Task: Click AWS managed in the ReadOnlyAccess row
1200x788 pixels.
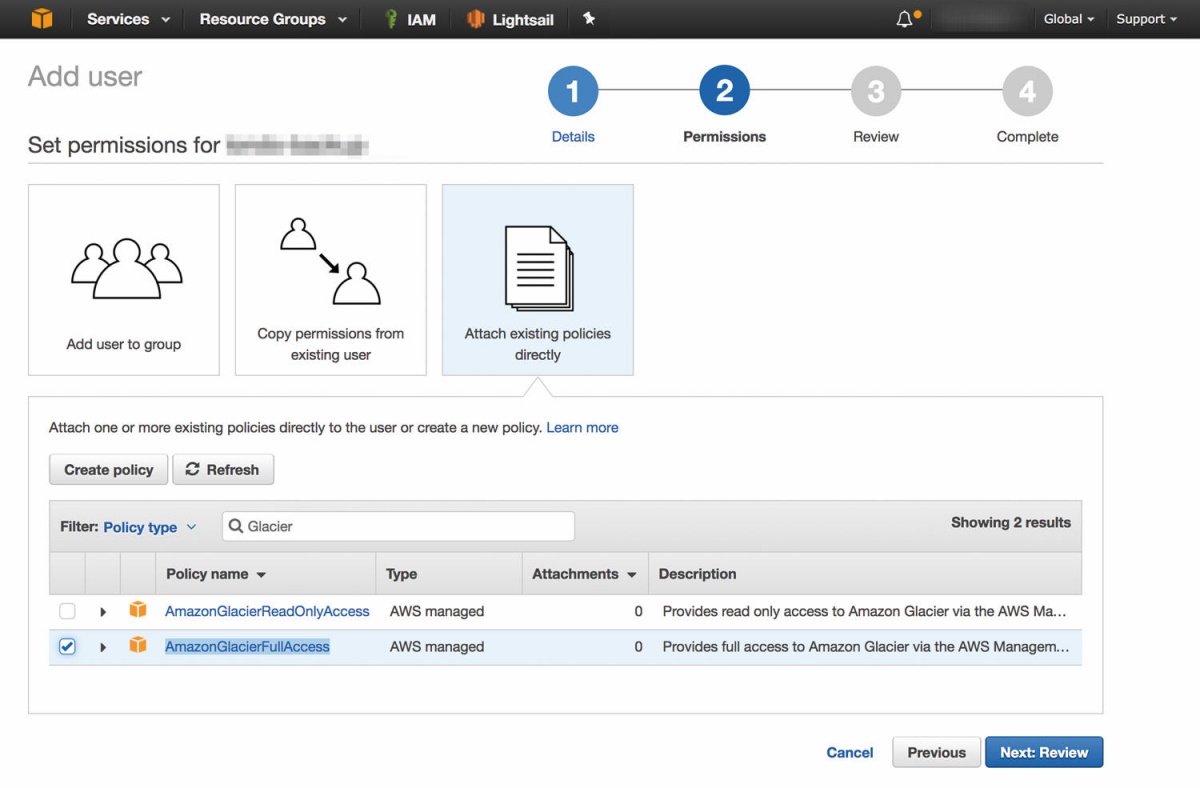Action: (x=437, y=611)
